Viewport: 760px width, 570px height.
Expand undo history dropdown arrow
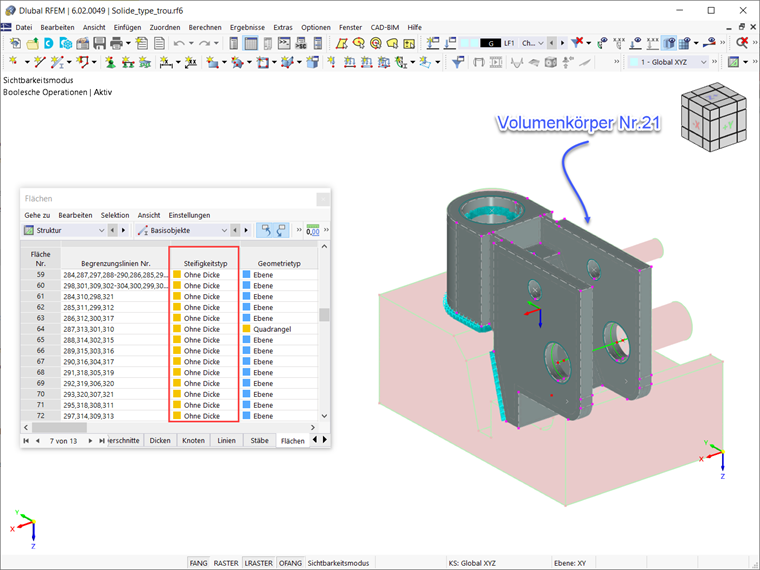(191, 43)
